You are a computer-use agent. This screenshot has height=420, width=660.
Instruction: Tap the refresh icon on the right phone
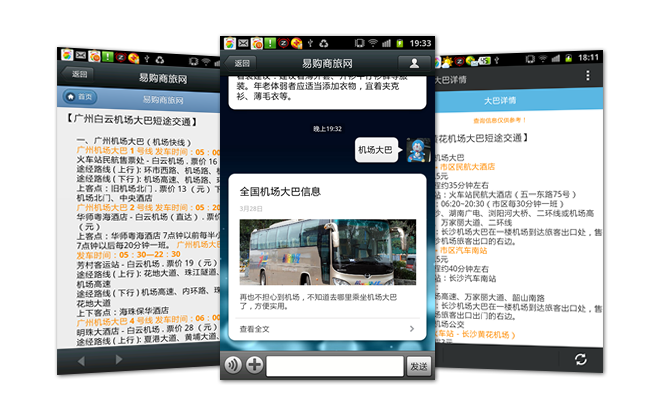pyautogui.click(x=580, y=359)
